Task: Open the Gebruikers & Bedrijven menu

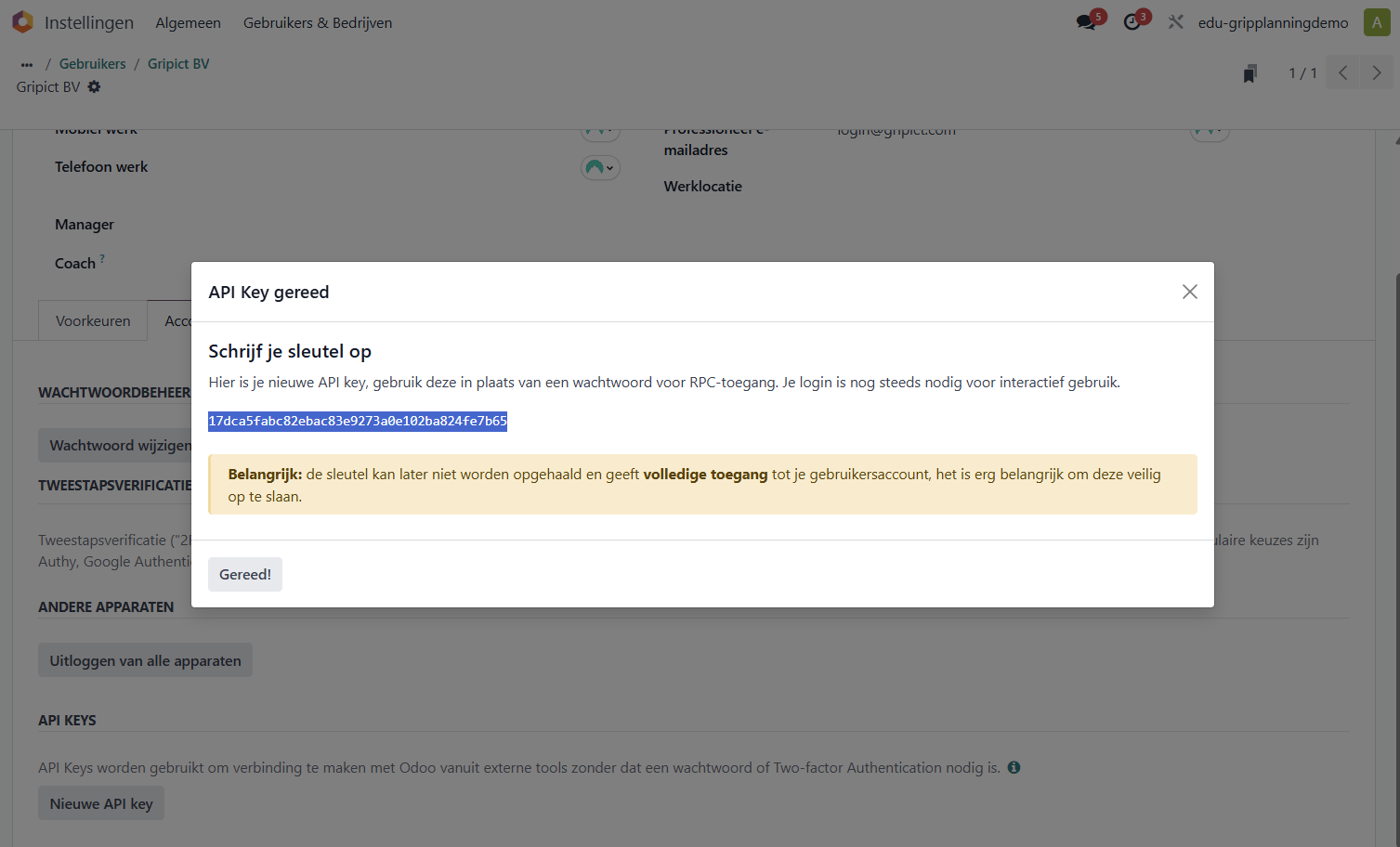Action: 318,22
